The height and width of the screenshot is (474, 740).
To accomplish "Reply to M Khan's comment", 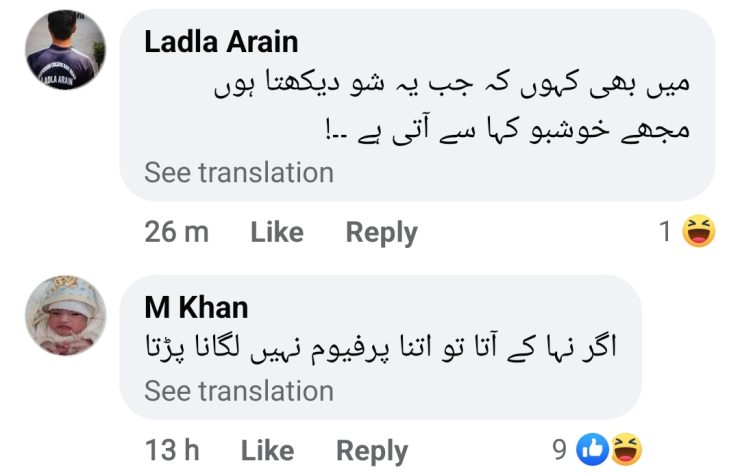I will 371,450.
